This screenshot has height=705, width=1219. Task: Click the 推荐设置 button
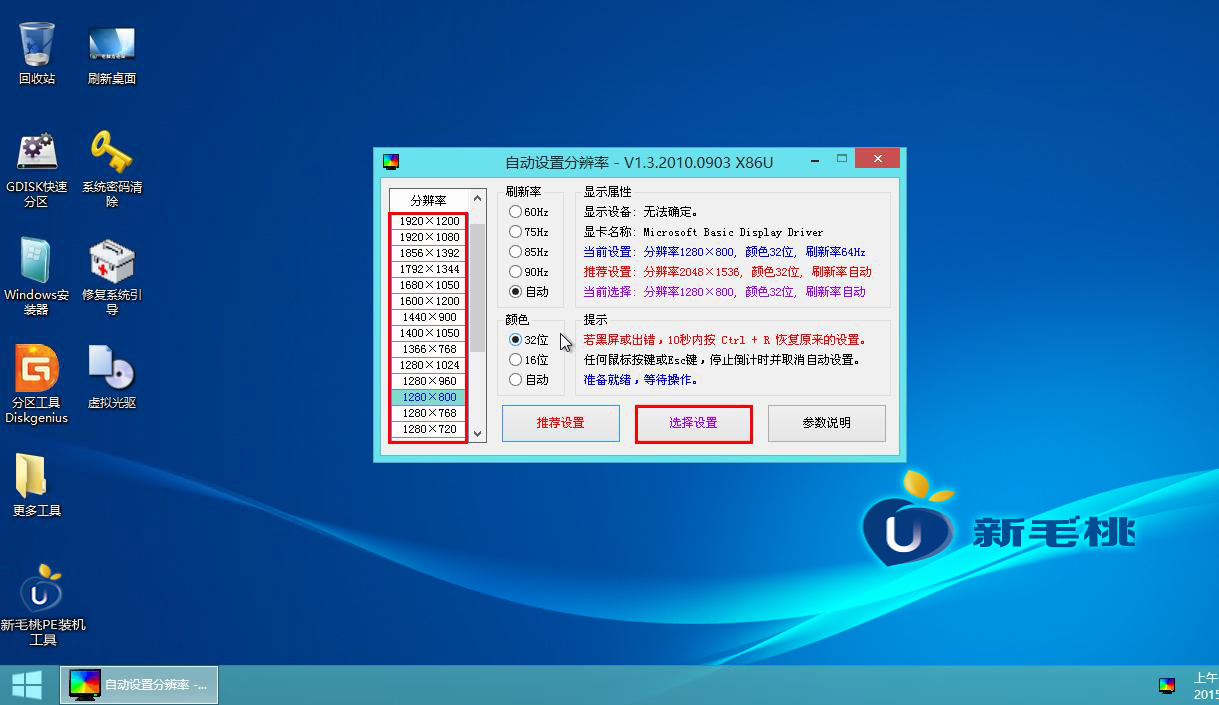tap(560, 423)
